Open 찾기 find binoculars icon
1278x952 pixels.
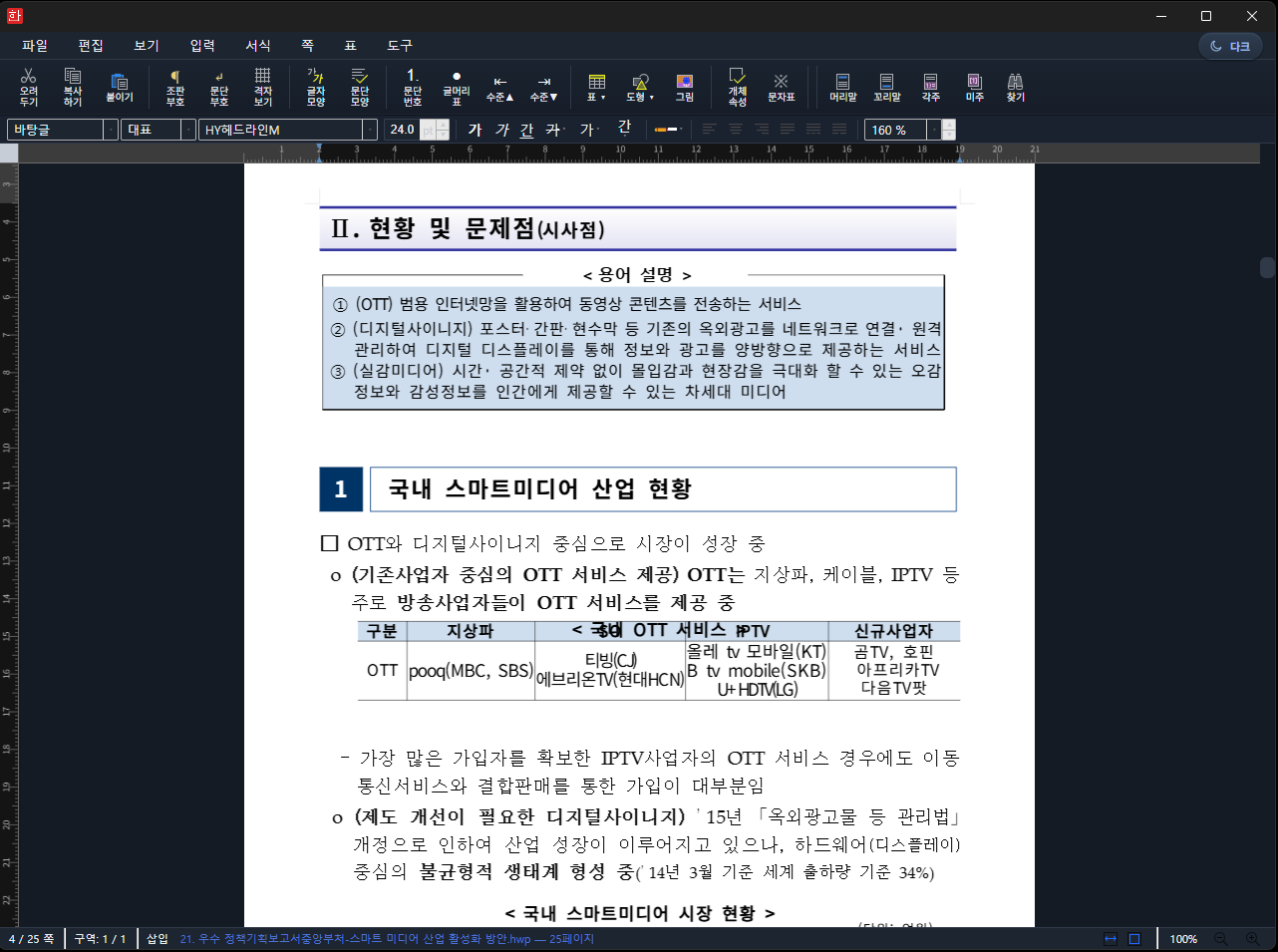pyautogui.click(x=1016, y=87)
